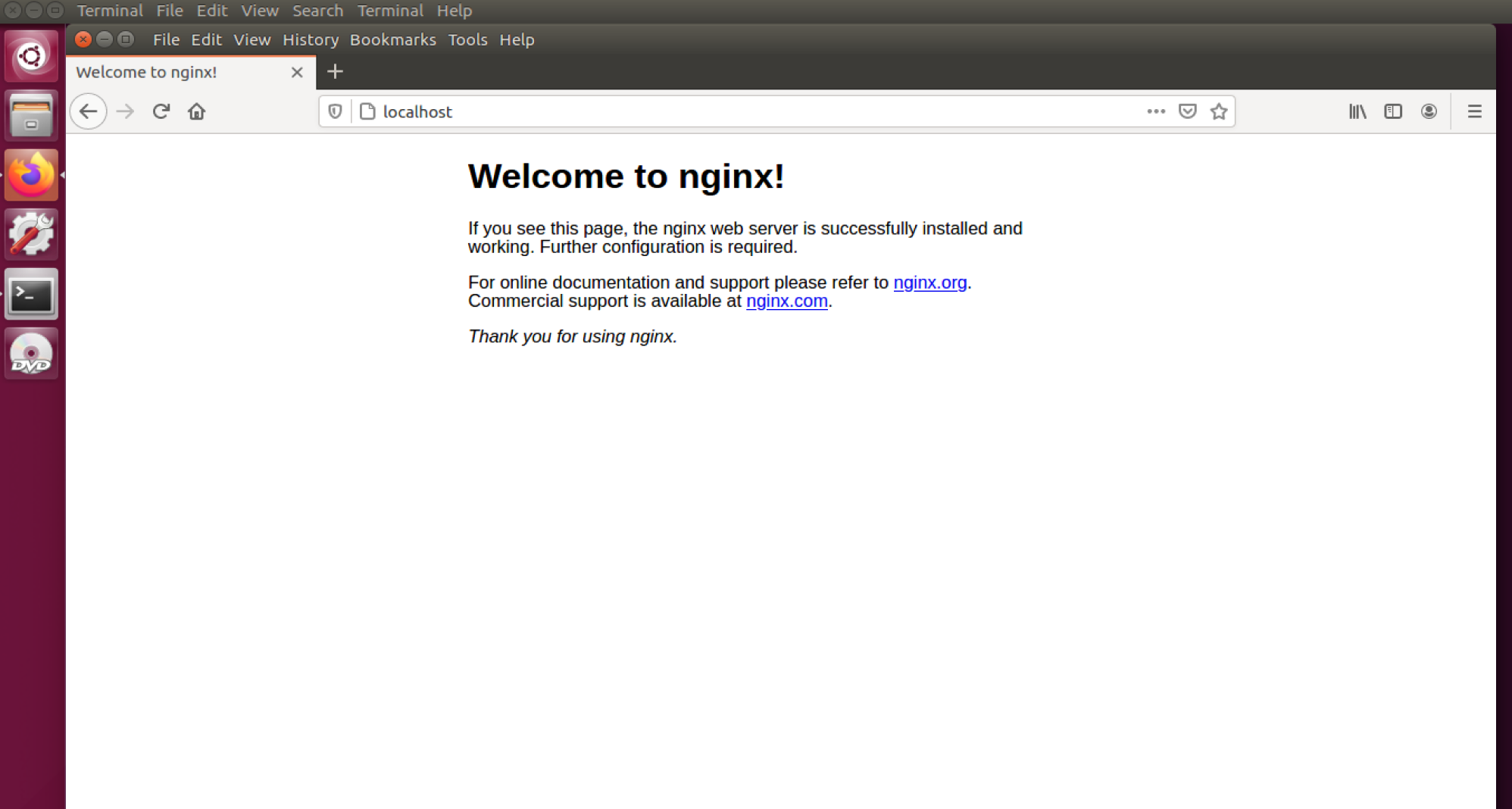The image size is (1512, 809).
Task: Open a new tab
Action: (335, 71)
